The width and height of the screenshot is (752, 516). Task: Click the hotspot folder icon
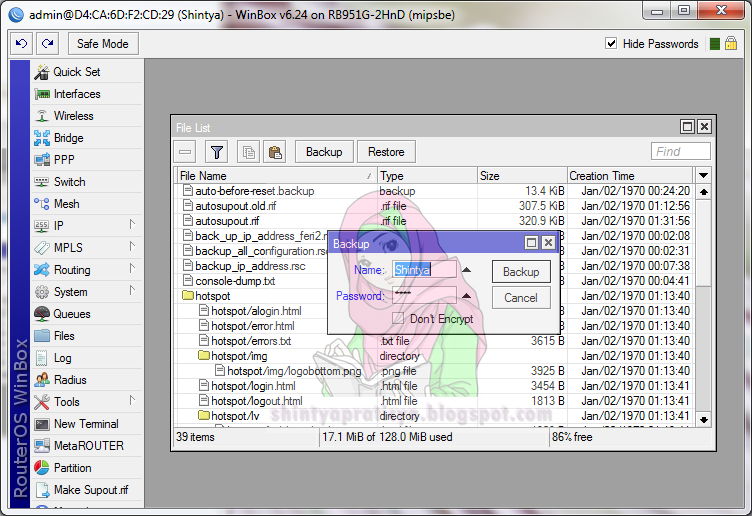pyautogui.click(x=188, y=295)
